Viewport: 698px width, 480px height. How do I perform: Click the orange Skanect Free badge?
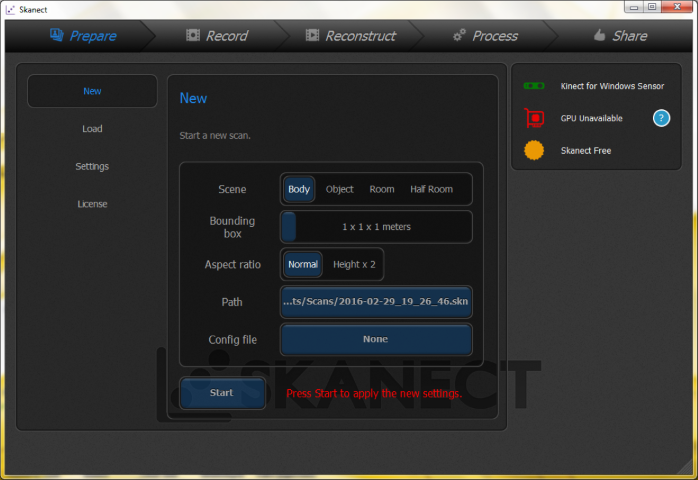tap(534, 150)
